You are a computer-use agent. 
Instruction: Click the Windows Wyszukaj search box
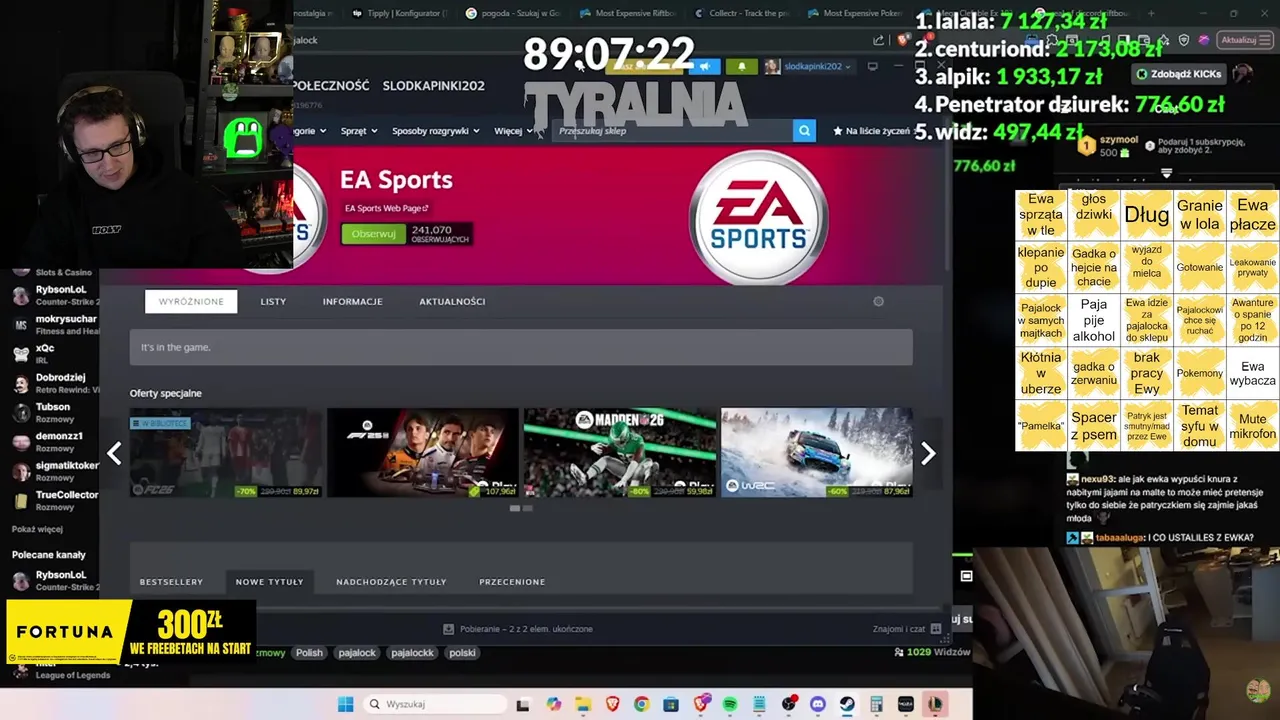[x=434, y=704]
